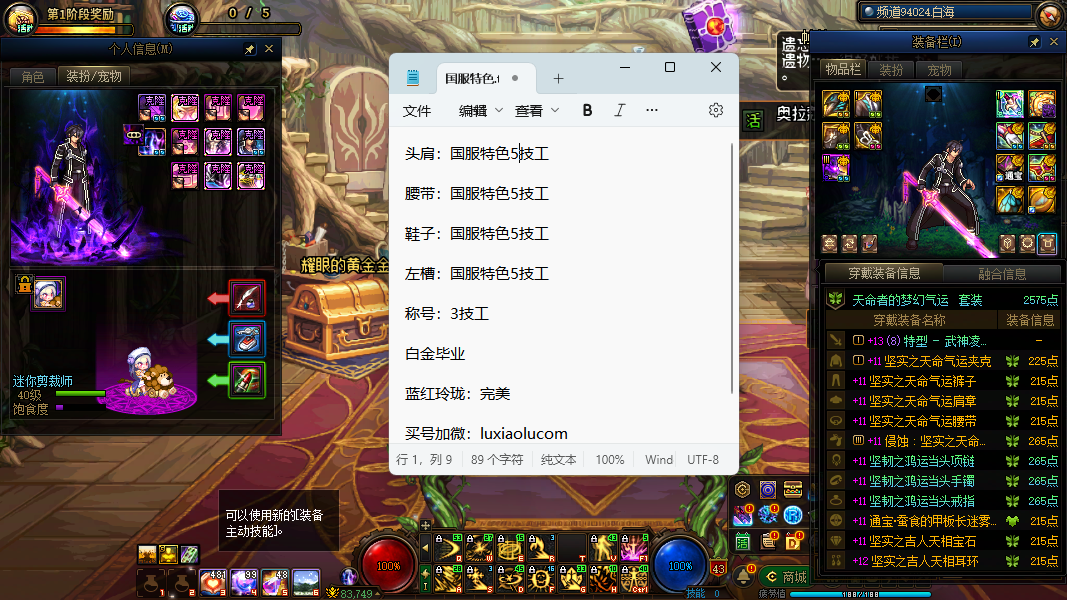Click the pet red feather equipment slot
1067x600 pixels.
247,298
